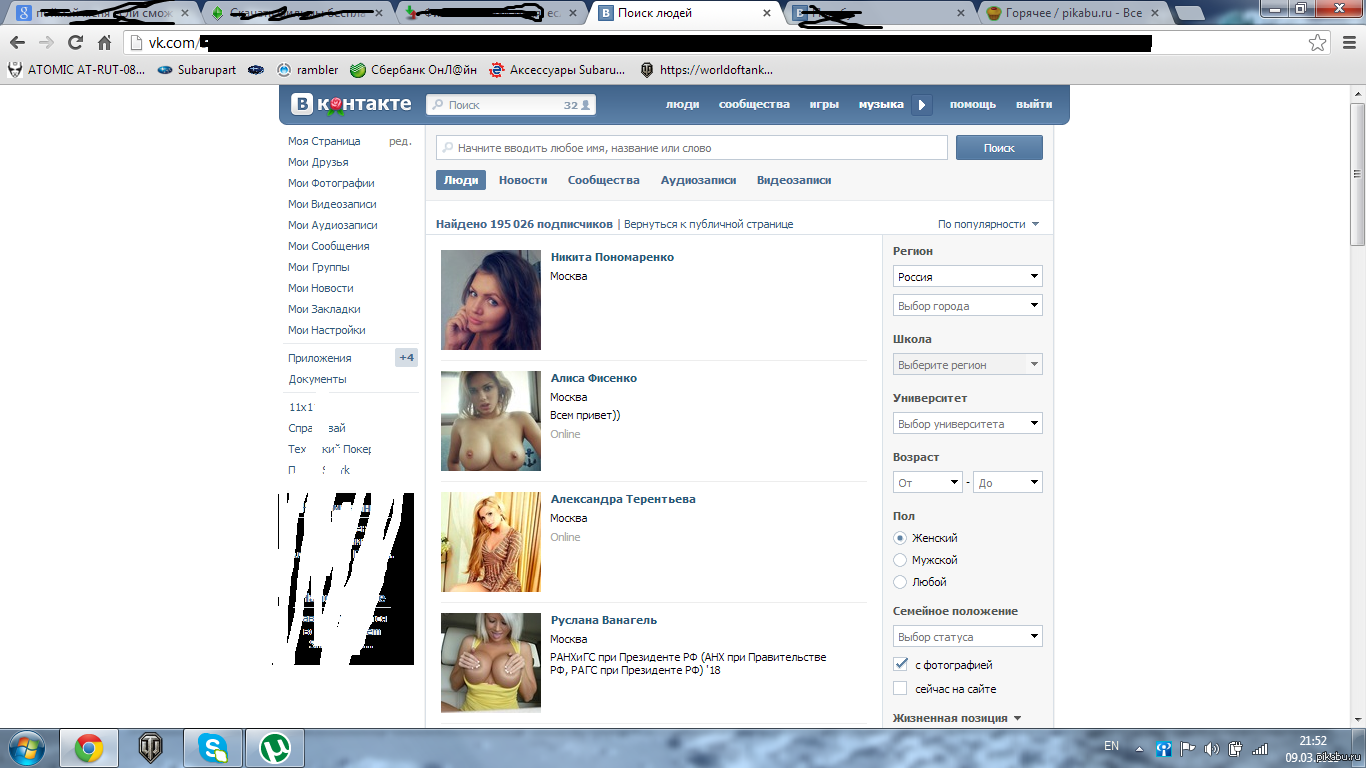1366x768 pixels.
Task: Open the age До dropdown
Action: [1008, 482]
